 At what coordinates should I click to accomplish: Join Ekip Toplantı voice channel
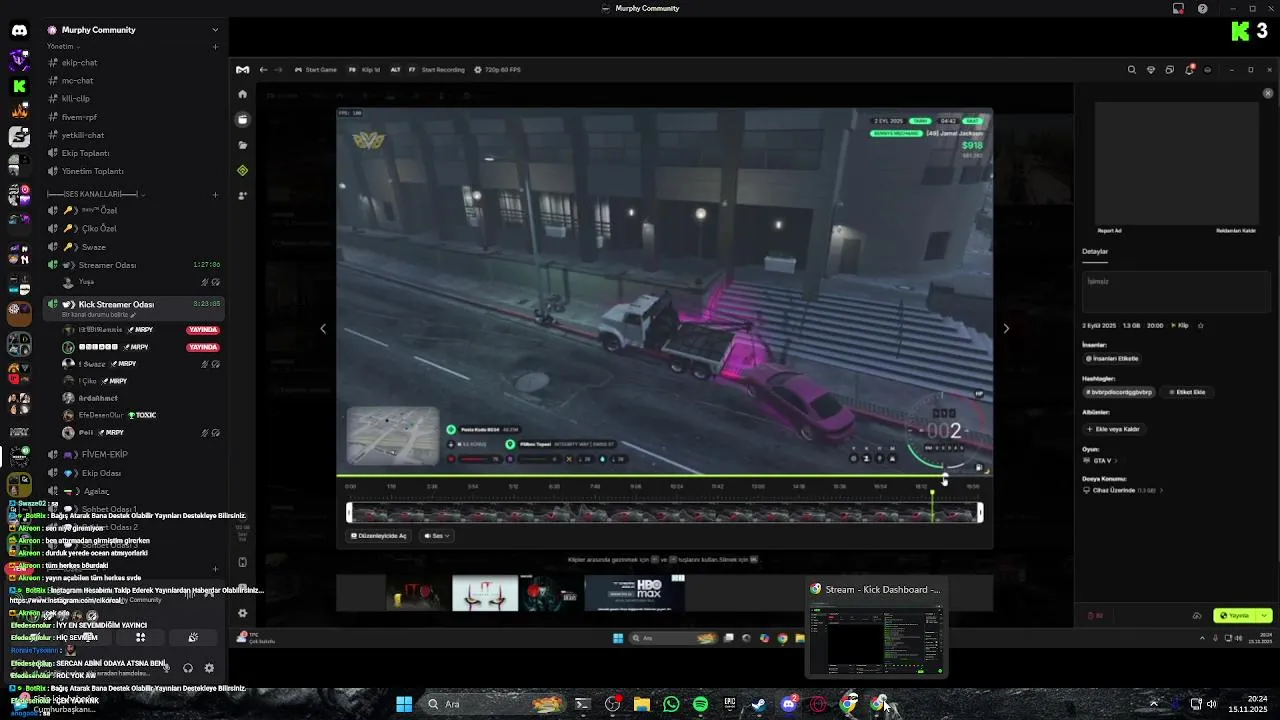[133, 153]
